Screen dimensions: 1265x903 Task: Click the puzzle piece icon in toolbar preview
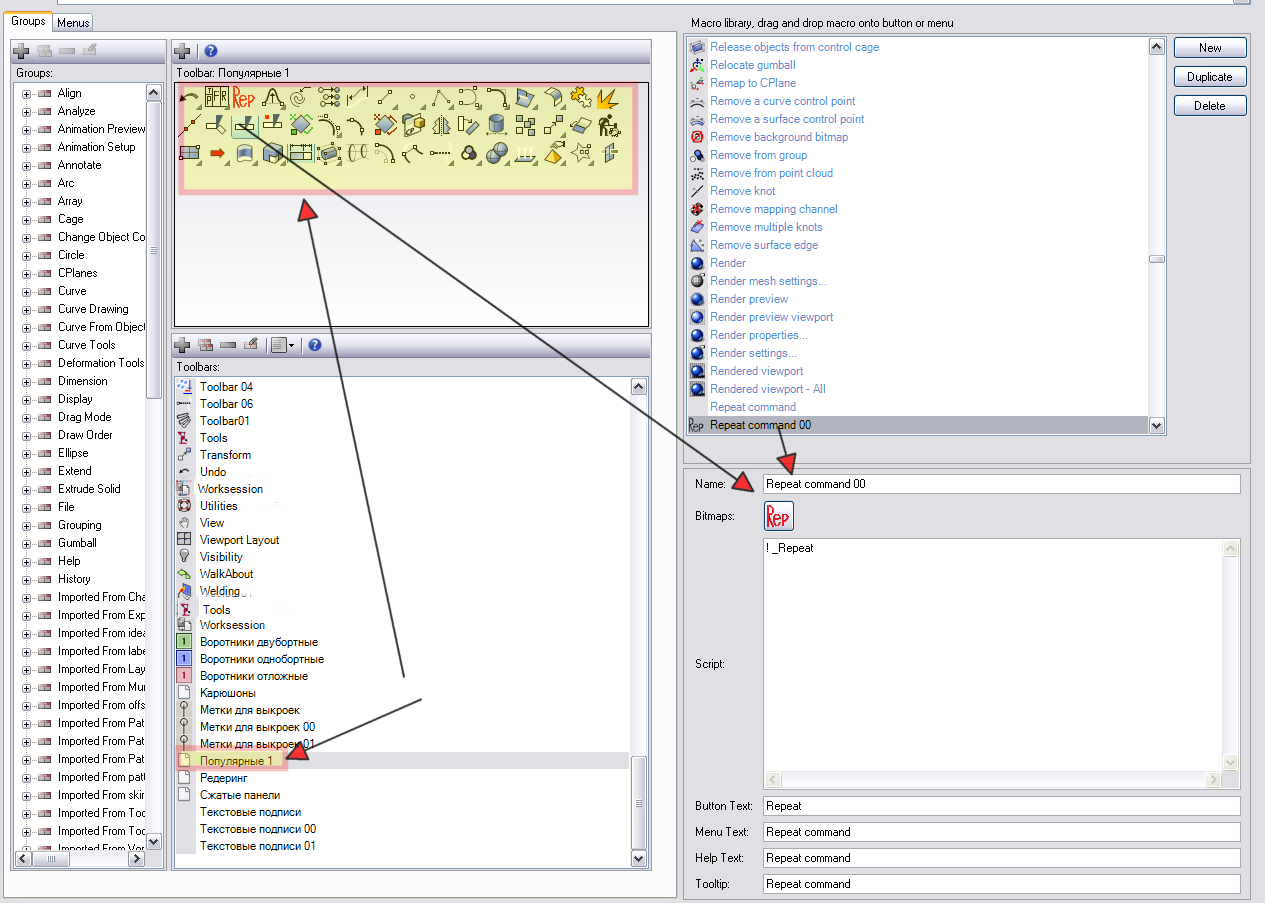579,97
